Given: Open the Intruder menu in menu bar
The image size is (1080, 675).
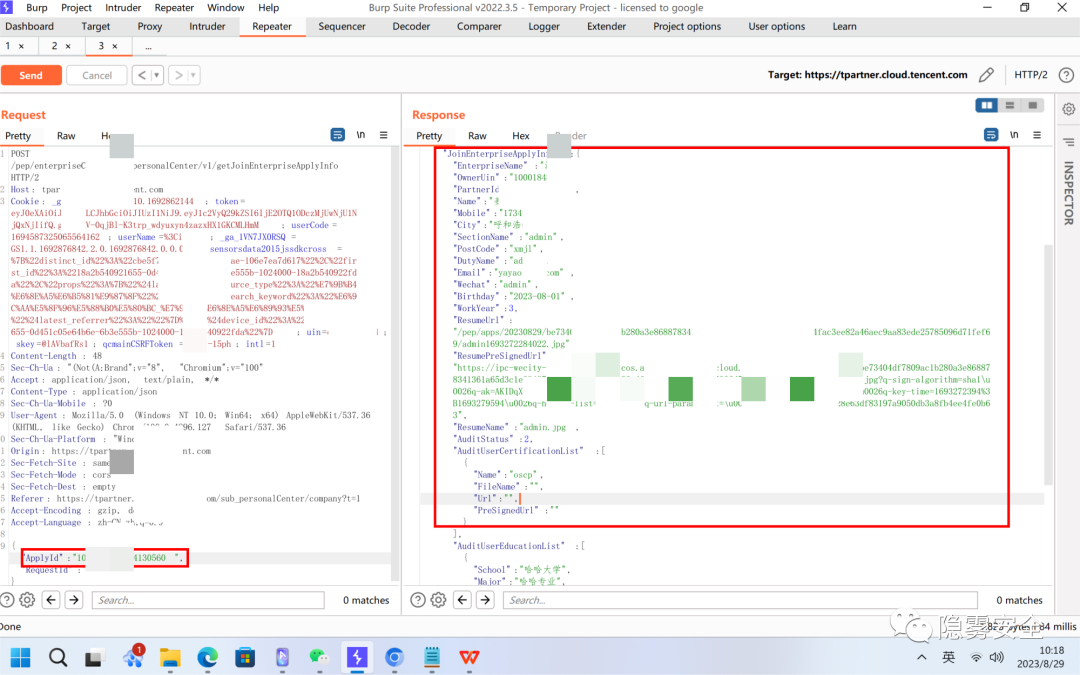Looking at the screenshot, I should tap(123, 8).
